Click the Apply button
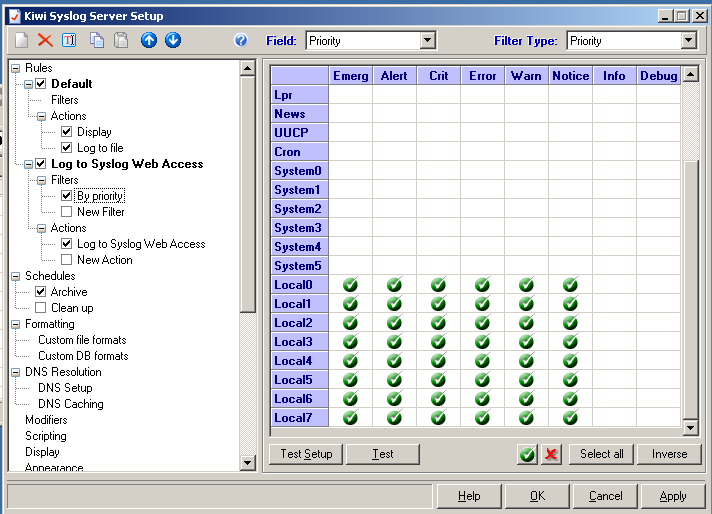This screenshot has height=514, width=712. tap(673, 496)
